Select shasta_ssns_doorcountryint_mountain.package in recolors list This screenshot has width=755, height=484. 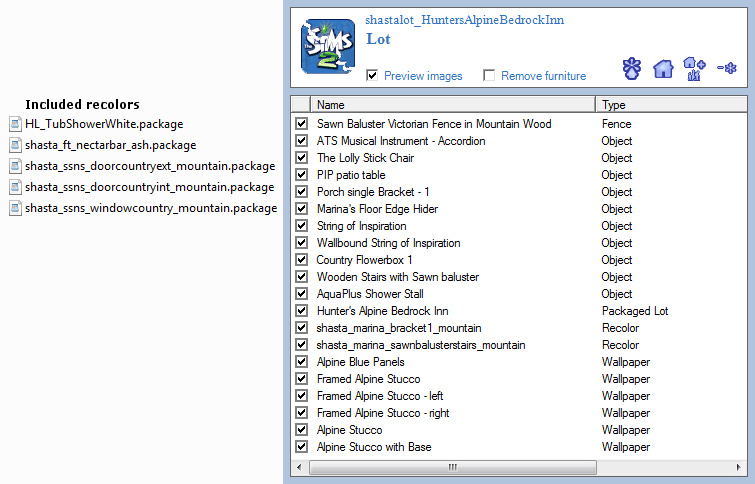pos(149,187)
